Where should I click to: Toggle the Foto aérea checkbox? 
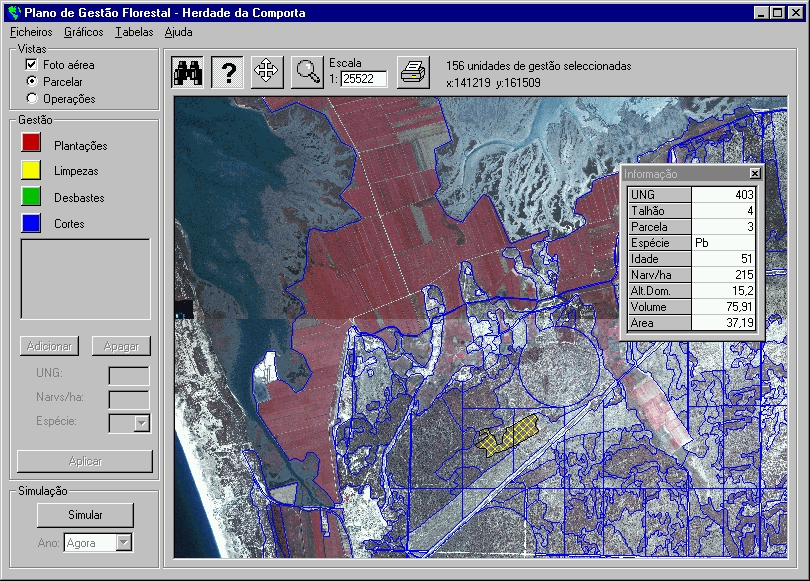click(x=32, y=65)
